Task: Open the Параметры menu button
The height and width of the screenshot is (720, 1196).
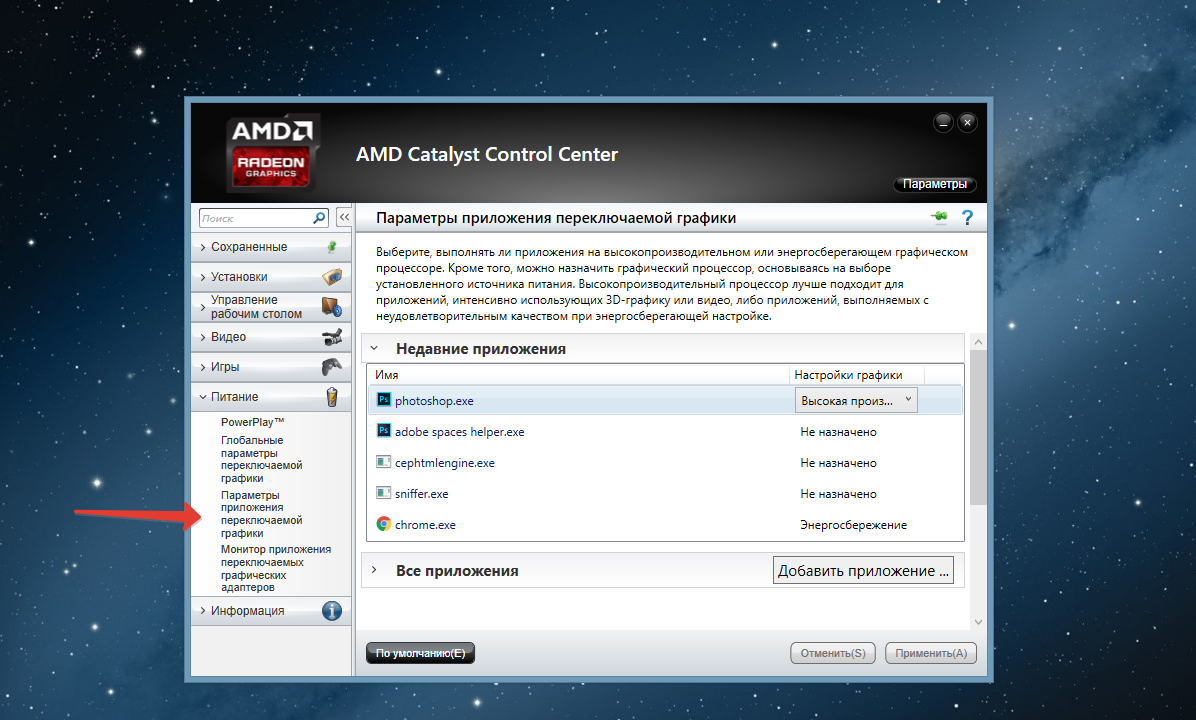Action: (x=934, y=185)
